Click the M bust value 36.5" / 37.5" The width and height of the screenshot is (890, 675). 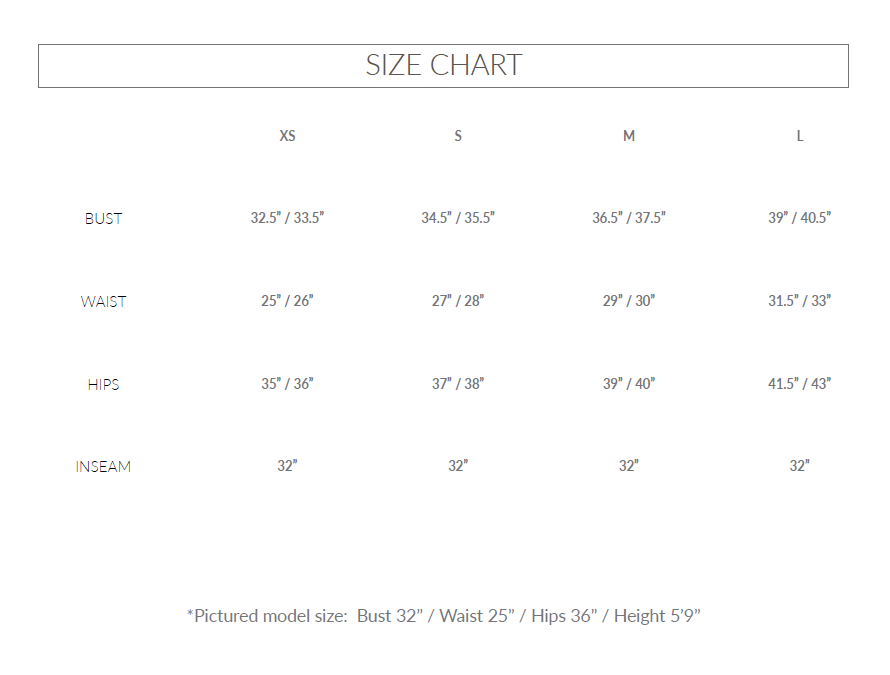629,218
